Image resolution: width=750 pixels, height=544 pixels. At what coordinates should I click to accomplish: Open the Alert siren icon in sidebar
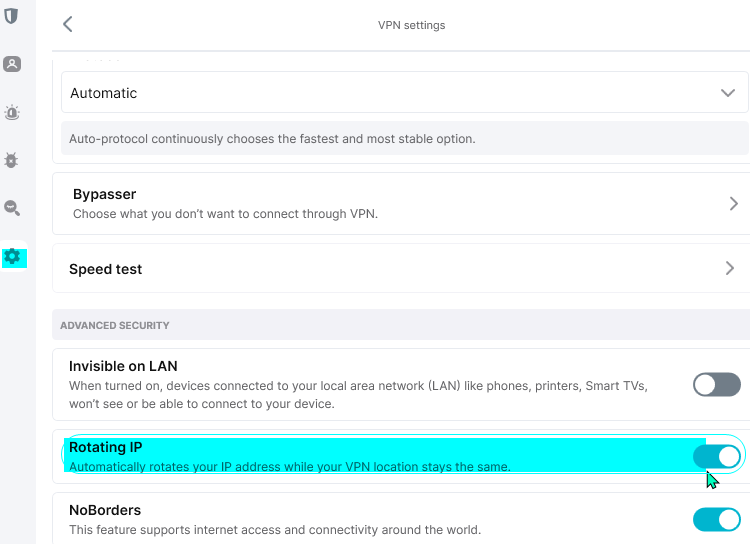(x=12, y=113)
